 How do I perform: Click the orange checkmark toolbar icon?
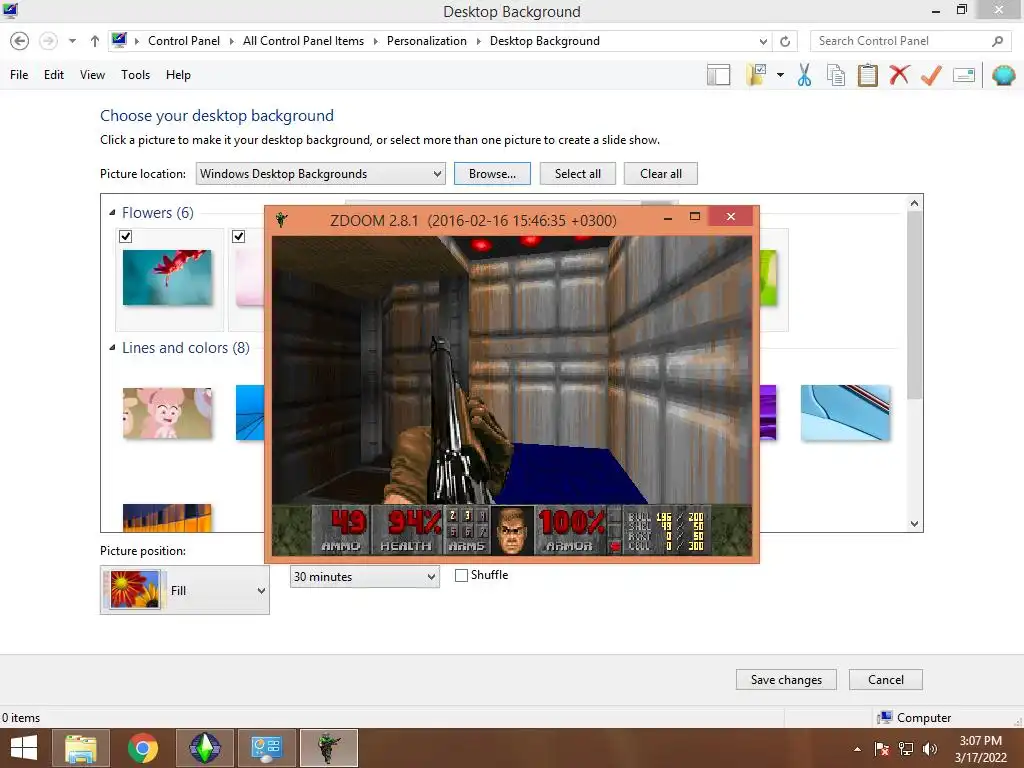point(931,75)
